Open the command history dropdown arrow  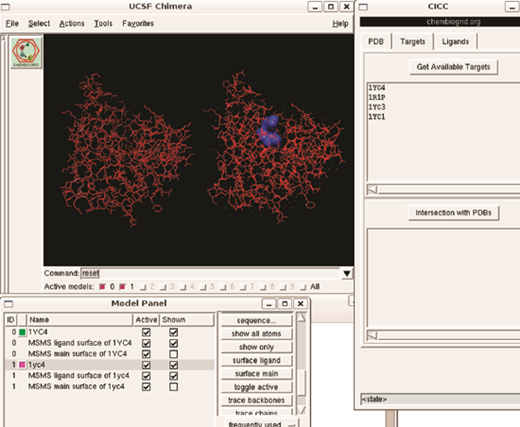click(x=347, y=274)
